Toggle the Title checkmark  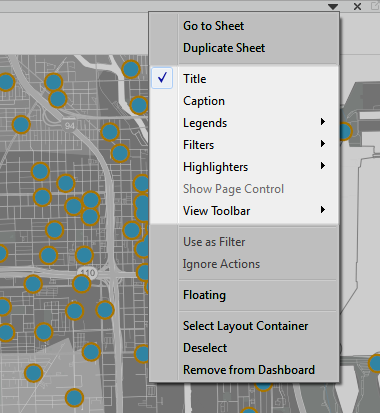click(162, 78)
